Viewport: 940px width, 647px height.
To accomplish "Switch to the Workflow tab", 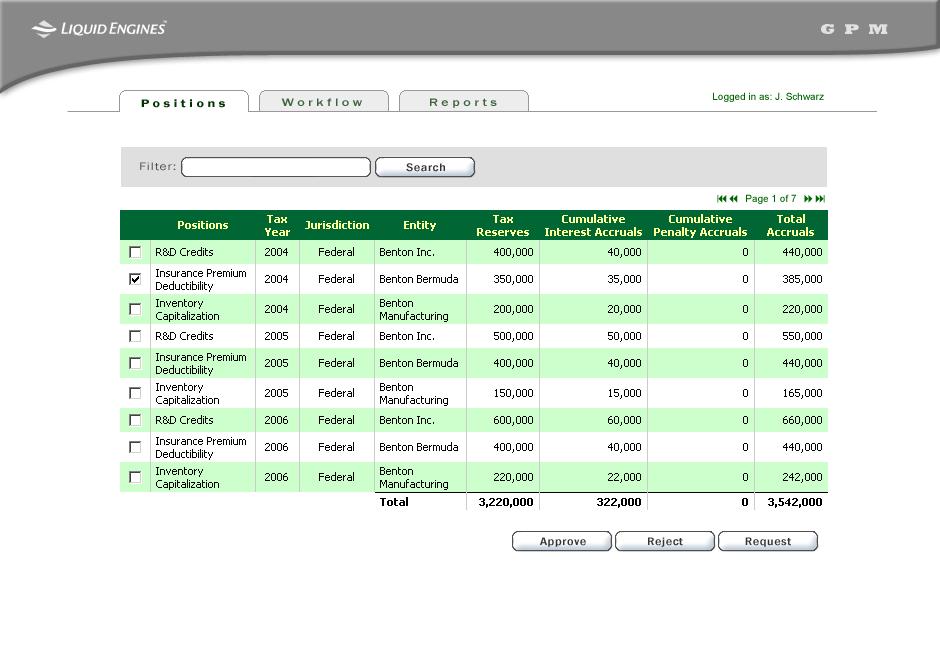I will pyautogui.click(x=323, y=102).
